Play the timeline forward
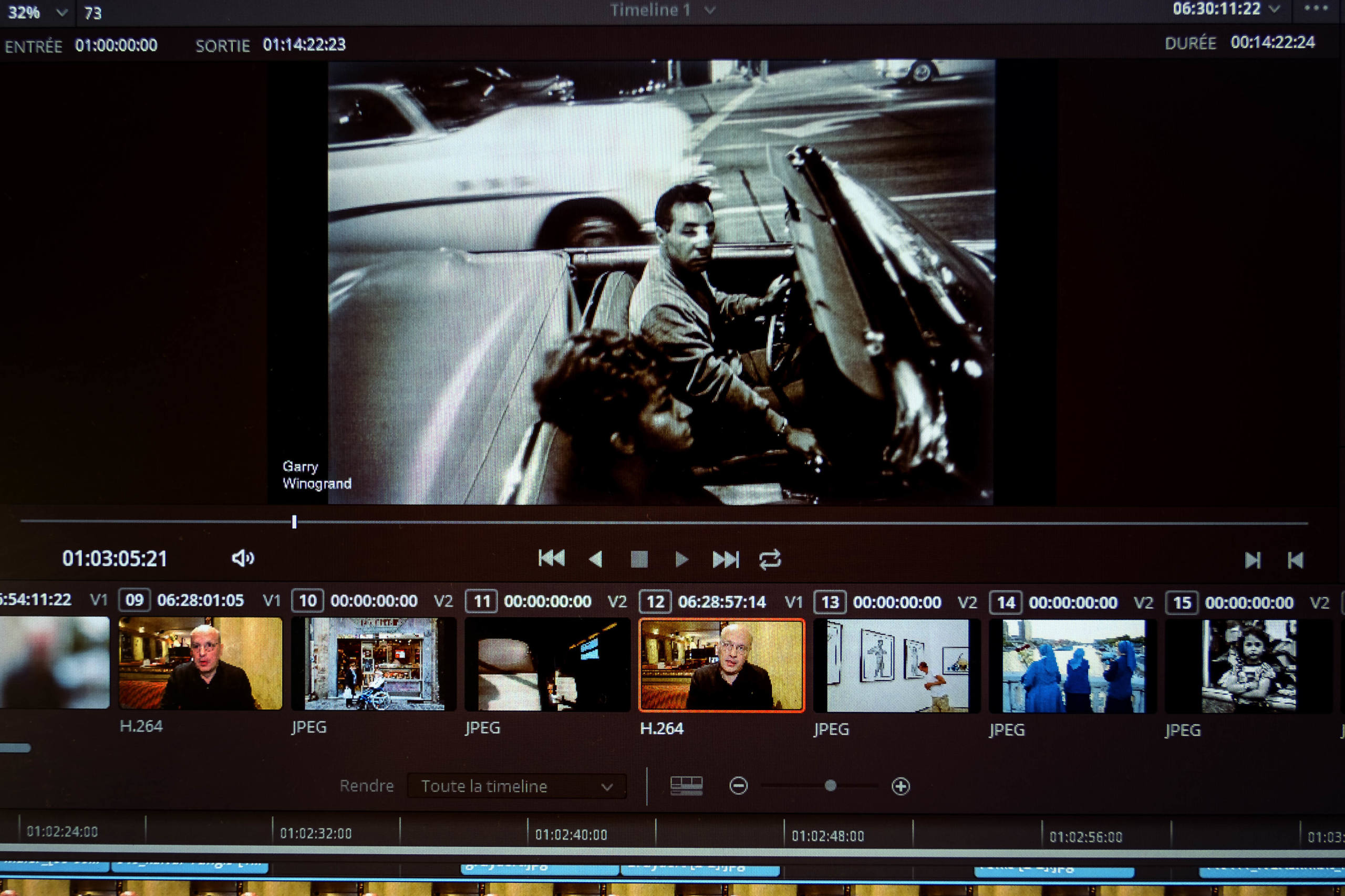 (681, 559)
